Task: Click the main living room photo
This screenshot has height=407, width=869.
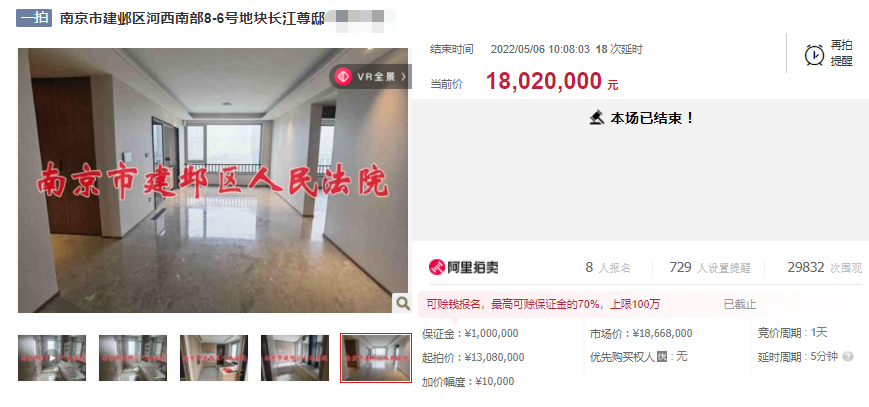Action: [x=213, y=181]
